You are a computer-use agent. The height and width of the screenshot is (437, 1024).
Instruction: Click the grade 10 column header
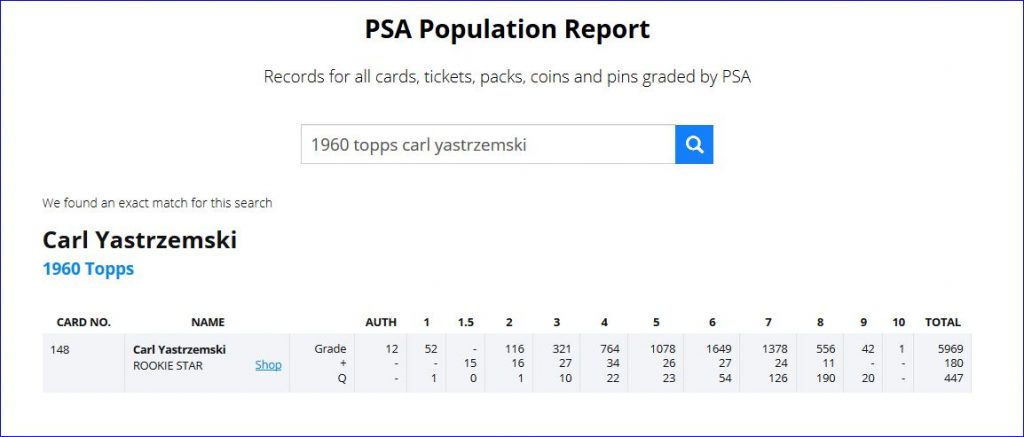[x=898, y=322]
